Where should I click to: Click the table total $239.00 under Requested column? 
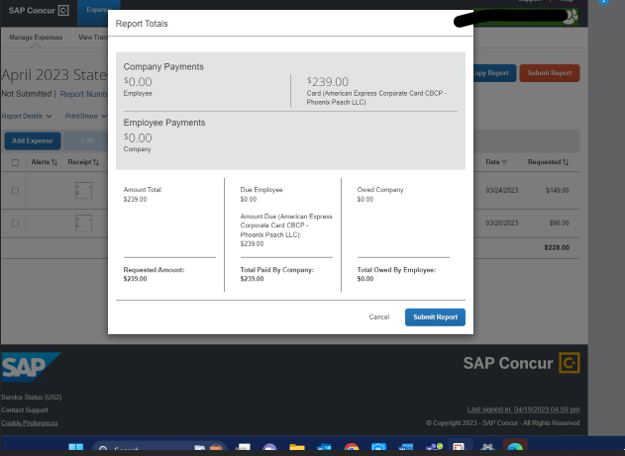tap(556, 248)
